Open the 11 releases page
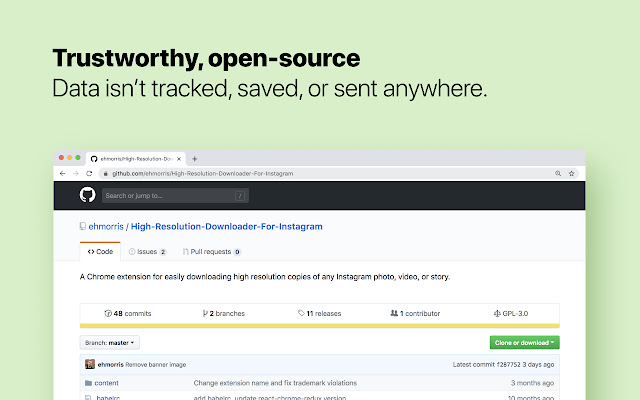The height and width of the screenshot is (400, 640). click(320, 313)
